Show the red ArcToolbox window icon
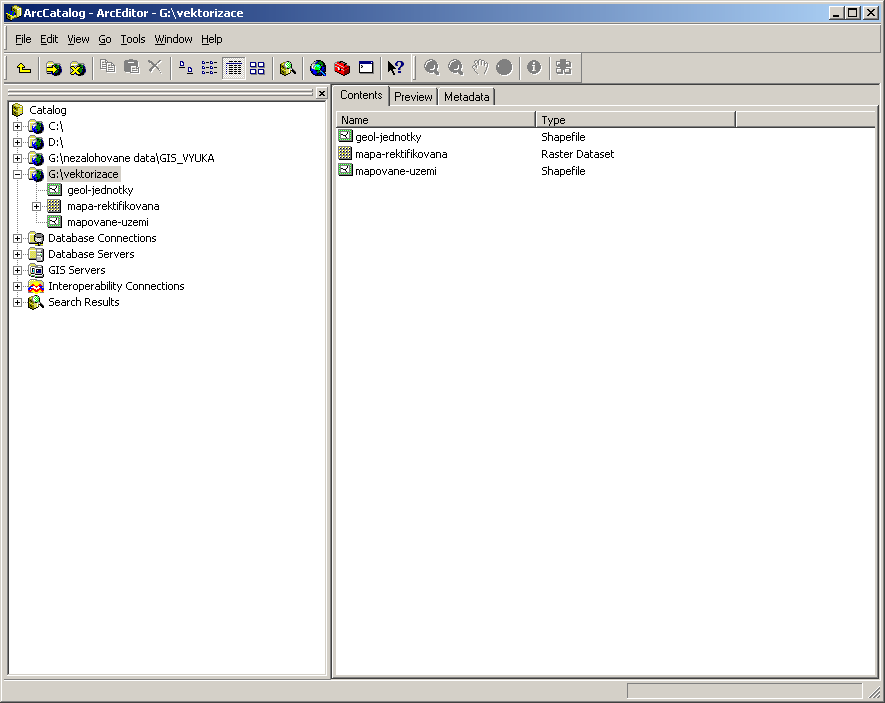Screen dimensions: 885x703 click(342, 68)
